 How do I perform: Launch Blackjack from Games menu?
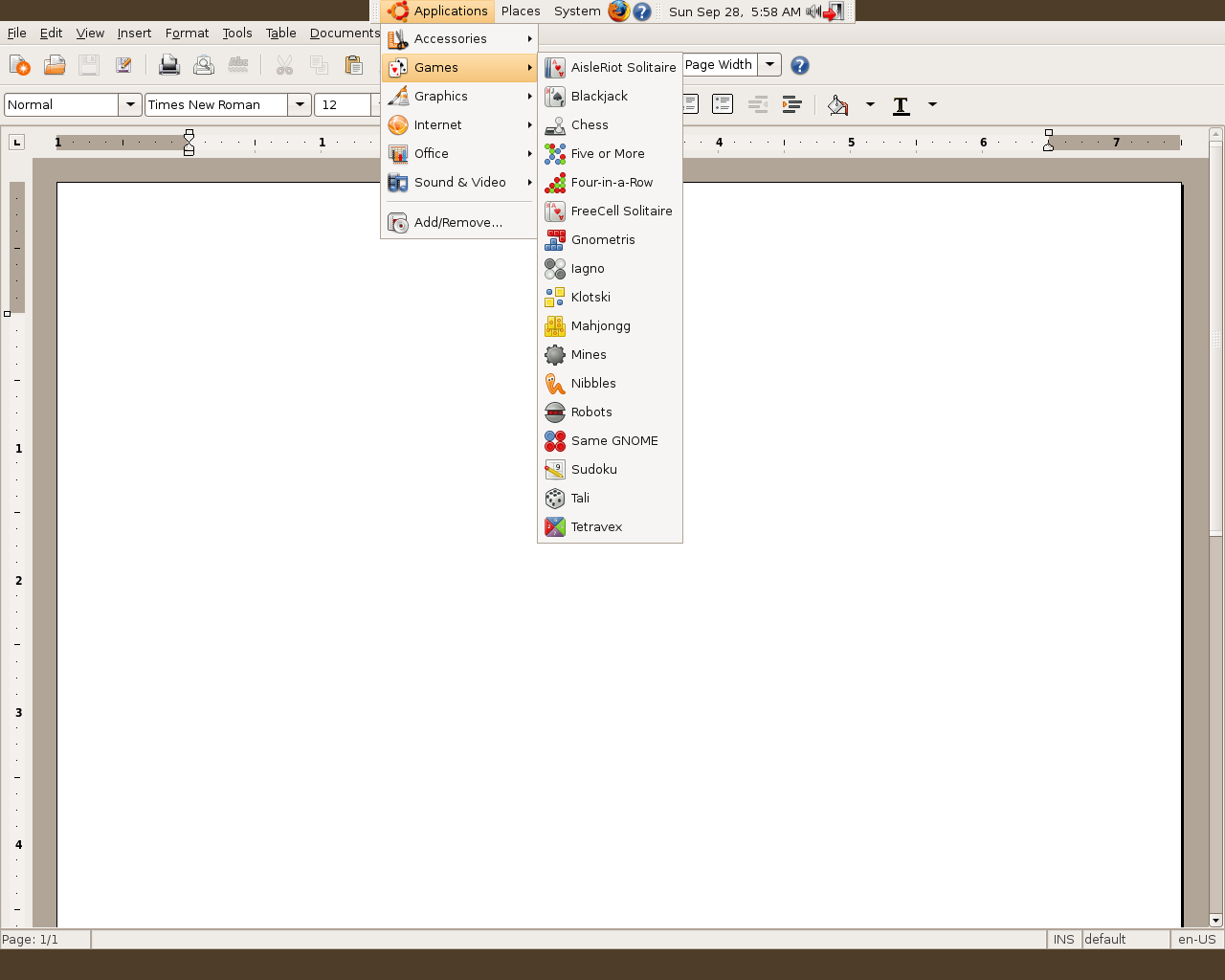[610, 96]
